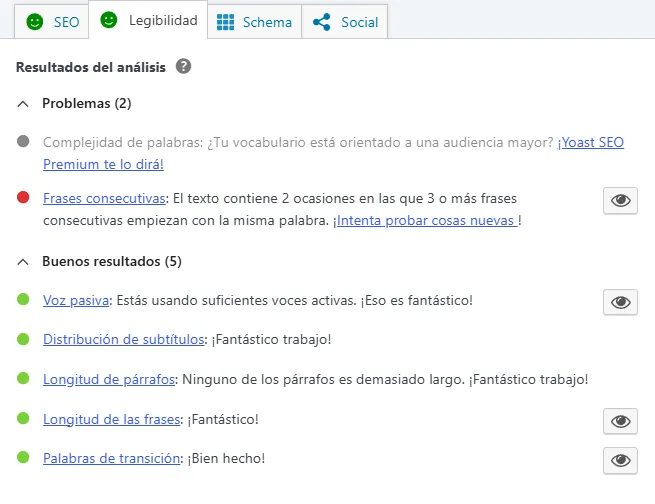Screen dimensions: 655x504
Task: Open the Longitud de párrafos link
Action: pos(109,379)
